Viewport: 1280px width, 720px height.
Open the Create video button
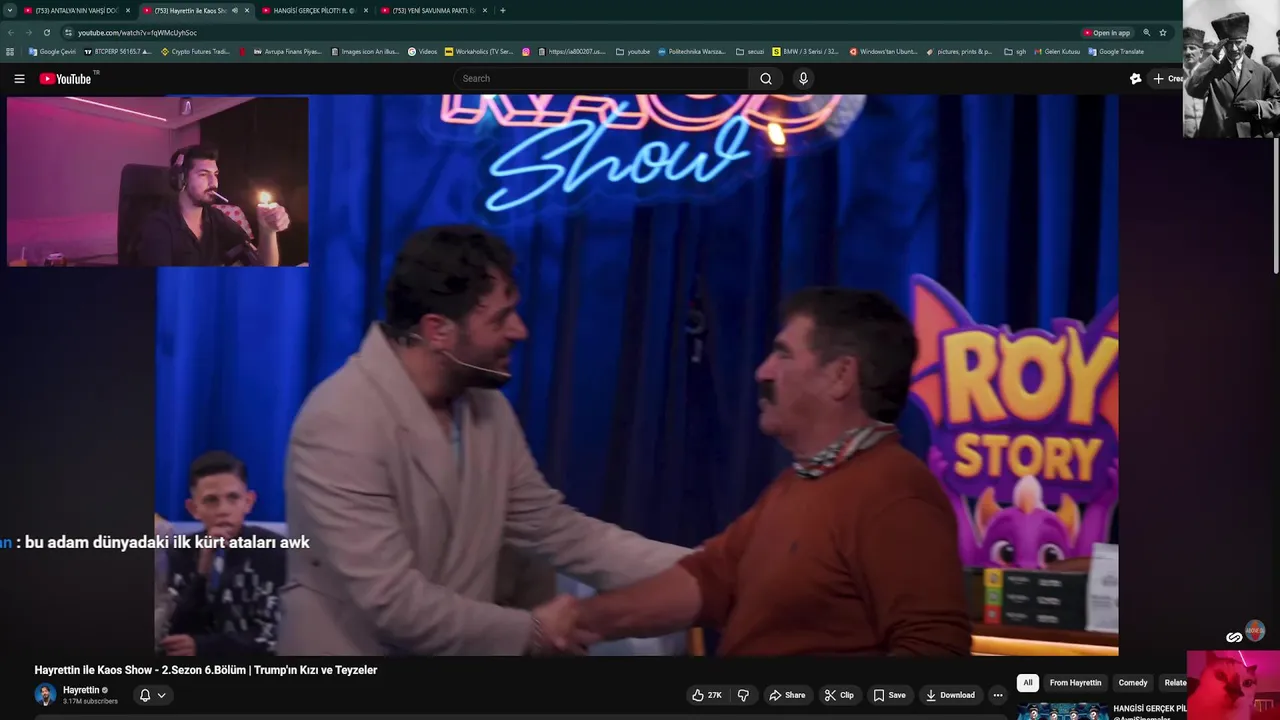[1167, 79]
